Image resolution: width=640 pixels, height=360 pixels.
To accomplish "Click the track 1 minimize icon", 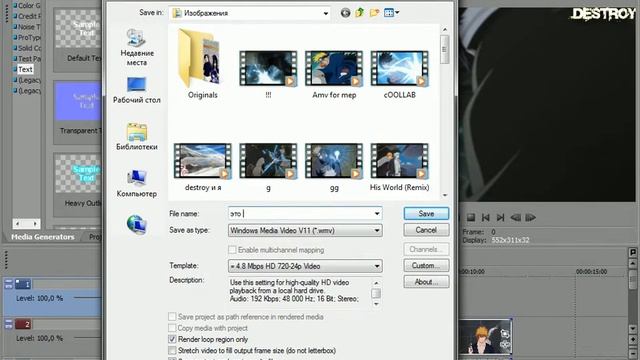I will [8, 284].
